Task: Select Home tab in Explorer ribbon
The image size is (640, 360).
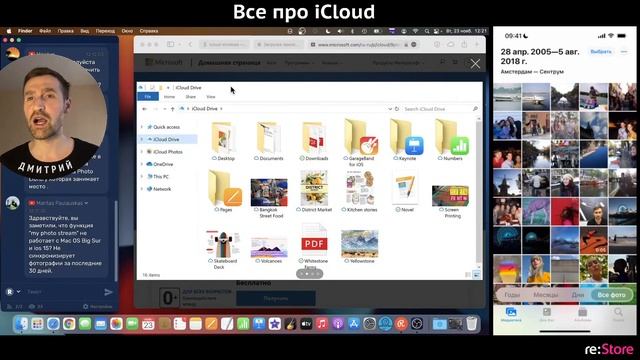Action: pyautogui.click(x=169, y=97)
